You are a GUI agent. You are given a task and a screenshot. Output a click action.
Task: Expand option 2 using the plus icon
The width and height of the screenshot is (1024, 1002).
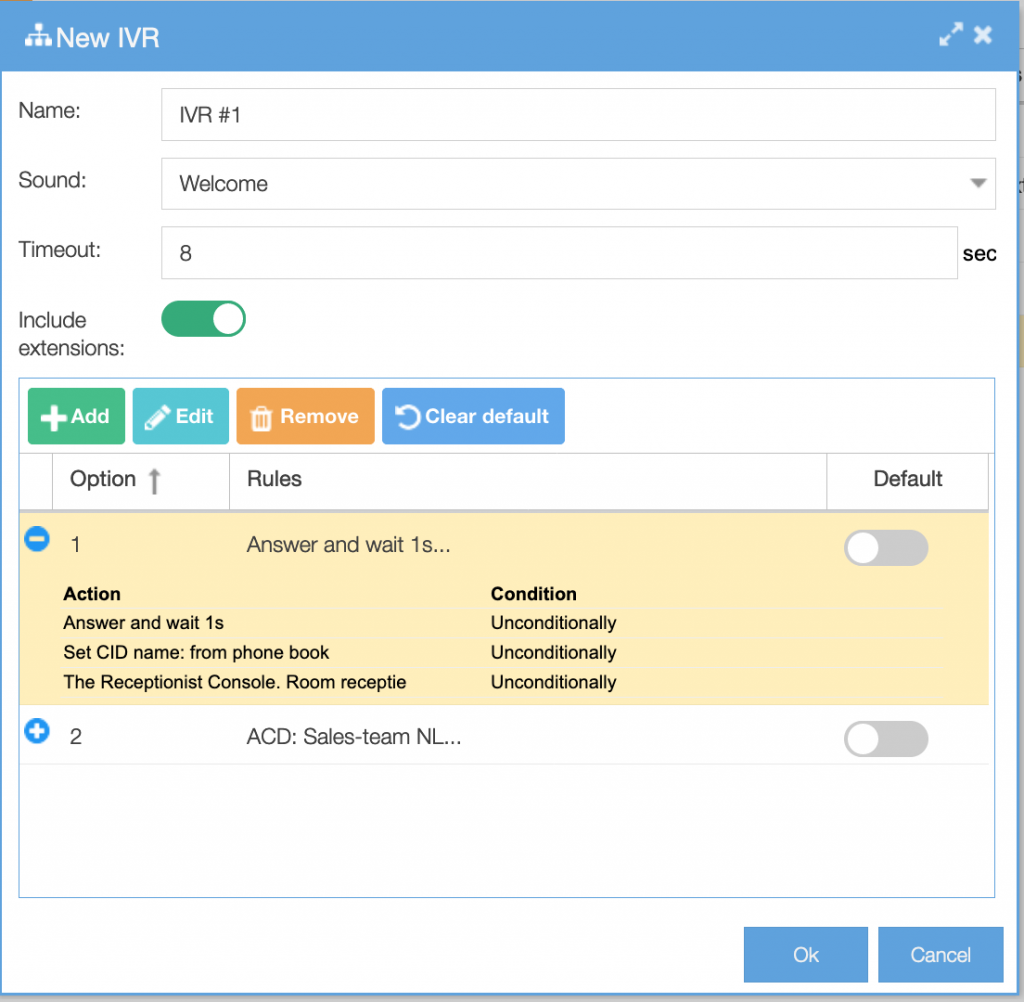(36, 731)
